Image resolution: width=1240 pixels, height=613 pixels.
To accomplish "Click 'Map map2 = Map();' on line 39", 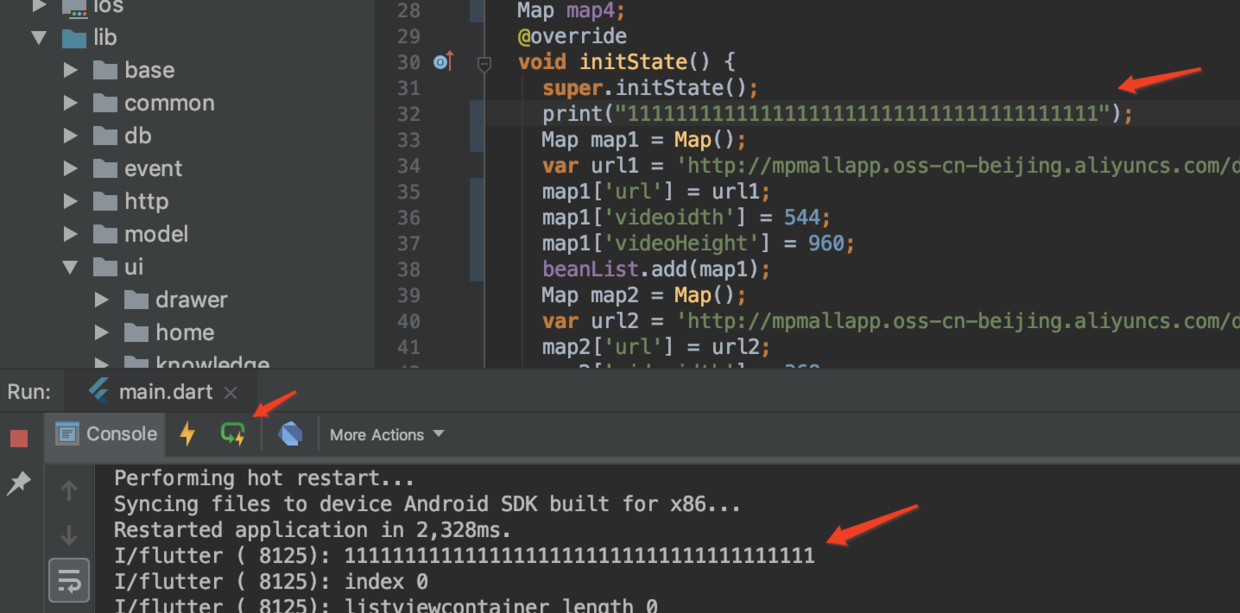I will pos(644,295).
